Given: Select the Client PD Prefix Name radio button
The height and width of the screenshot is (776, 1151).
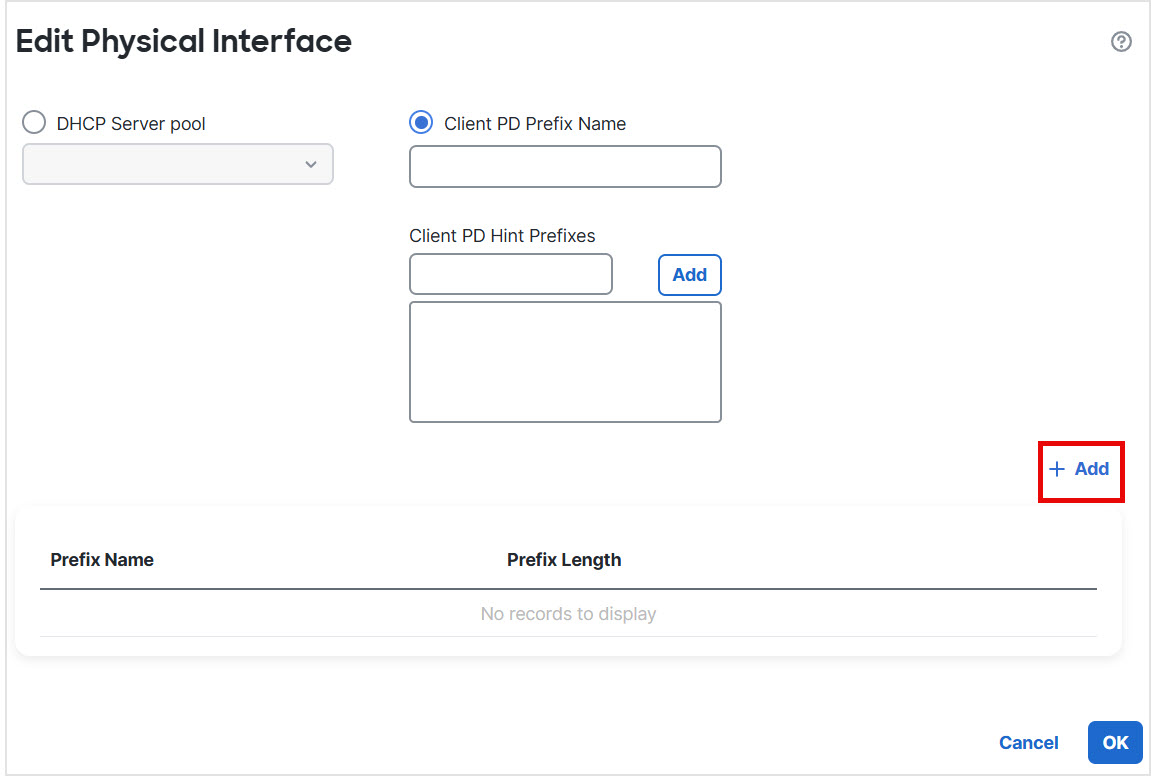Looking at the screenshot, I should pyautogui.click(x=422, y=123).
